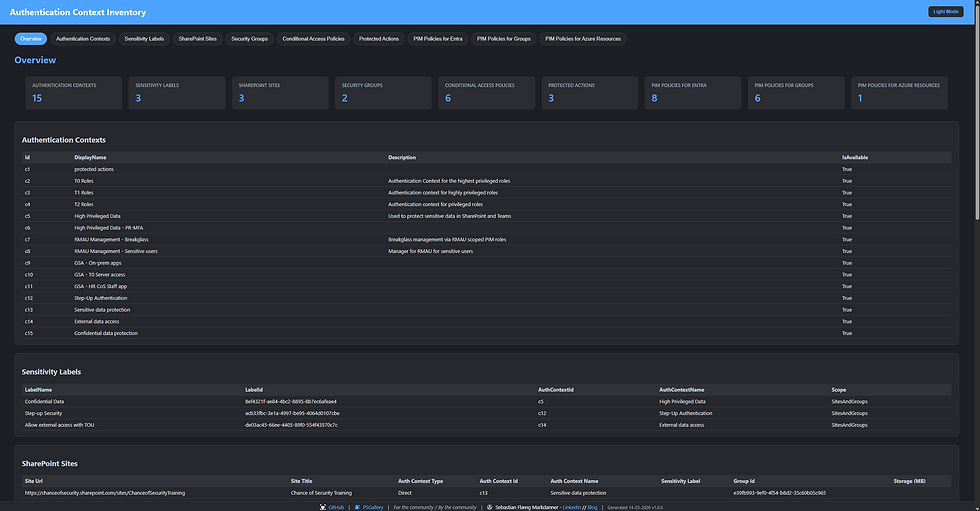
Task: Click 'RMAU Management - Sensitive users' cell
Action: click(116, 251)
